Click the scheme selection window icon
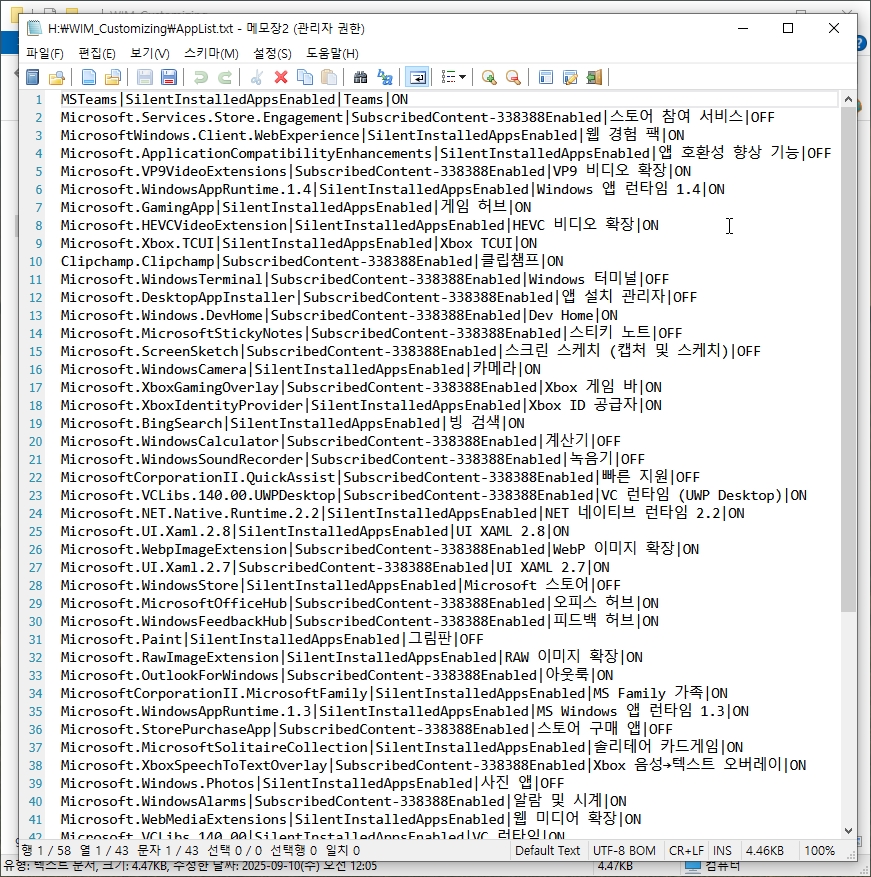The height and width of the screenshot is (877, 871). 545,77
